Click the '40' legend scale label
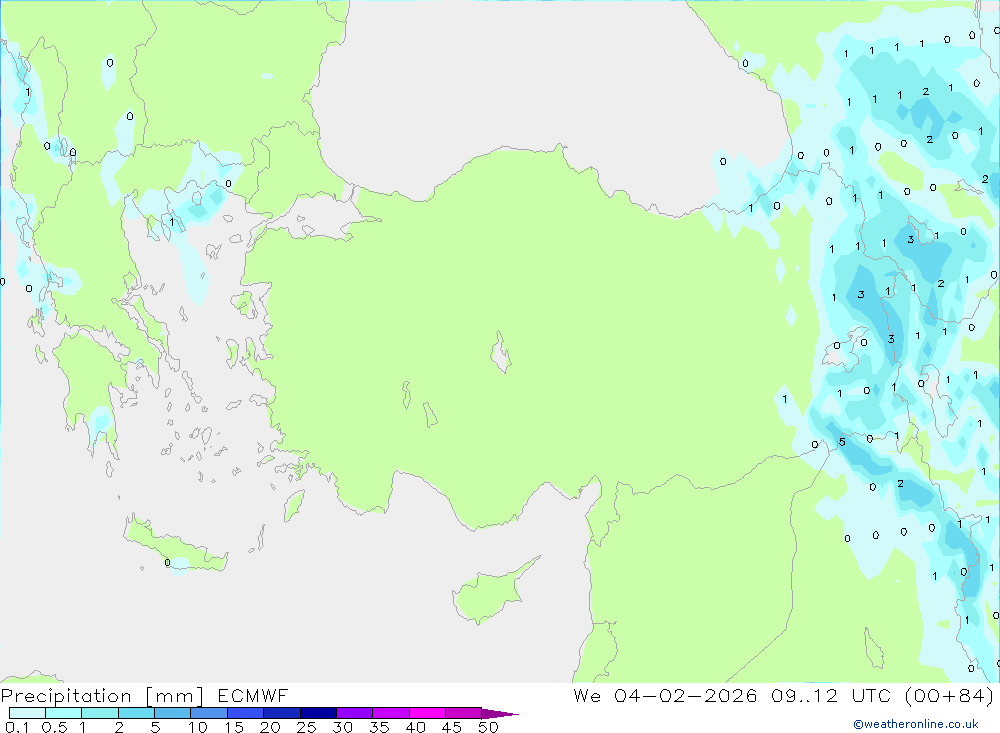 415,727
